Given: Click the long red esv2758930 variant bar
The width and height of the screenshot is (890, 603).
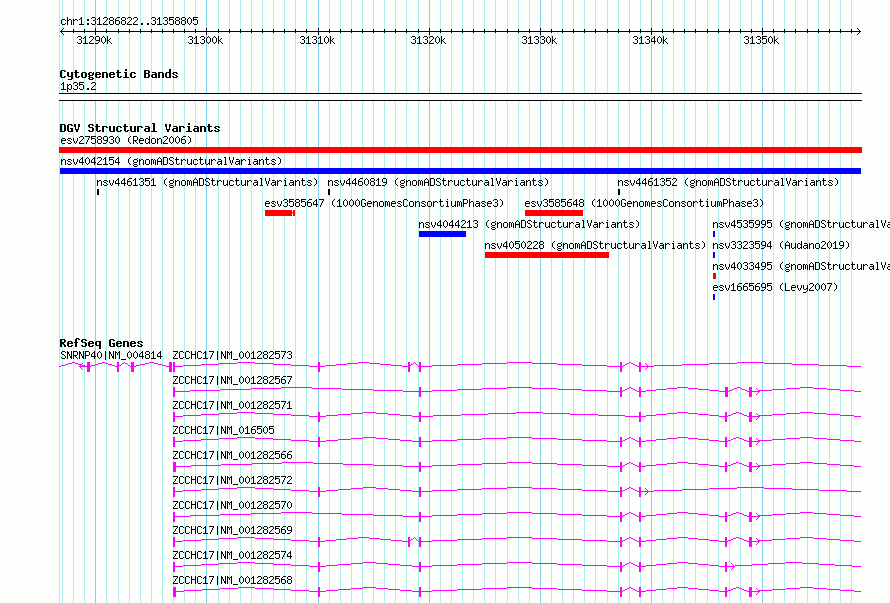Looking at the screenshot, I should point(460,150).
